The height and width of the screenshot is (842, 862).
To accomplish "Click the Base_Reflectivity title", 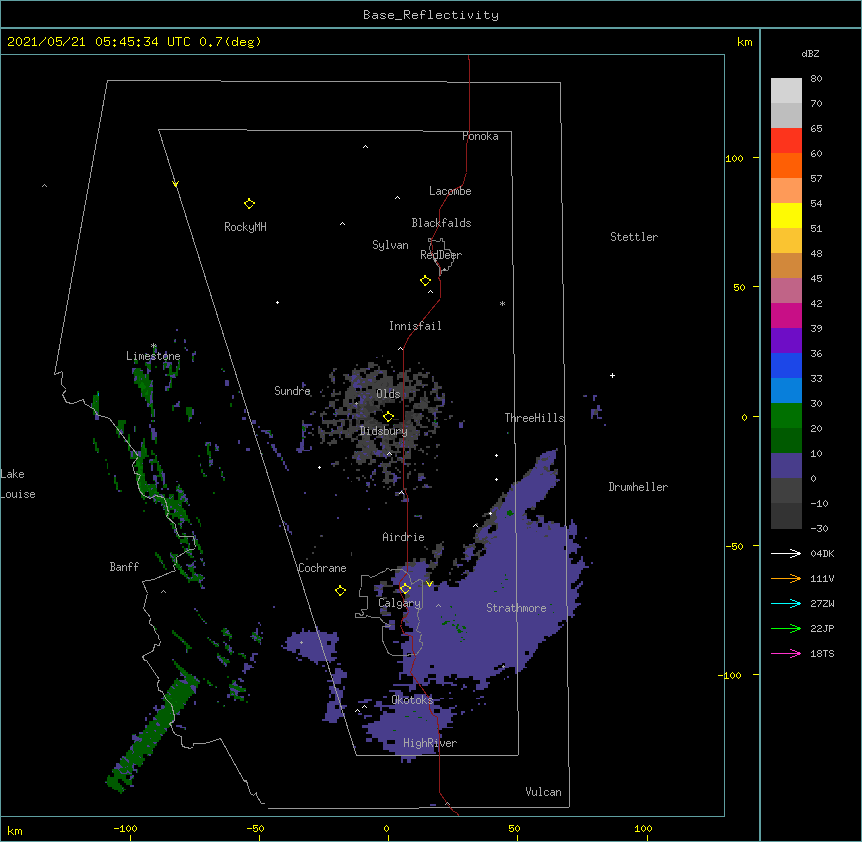I will (431, 15).
